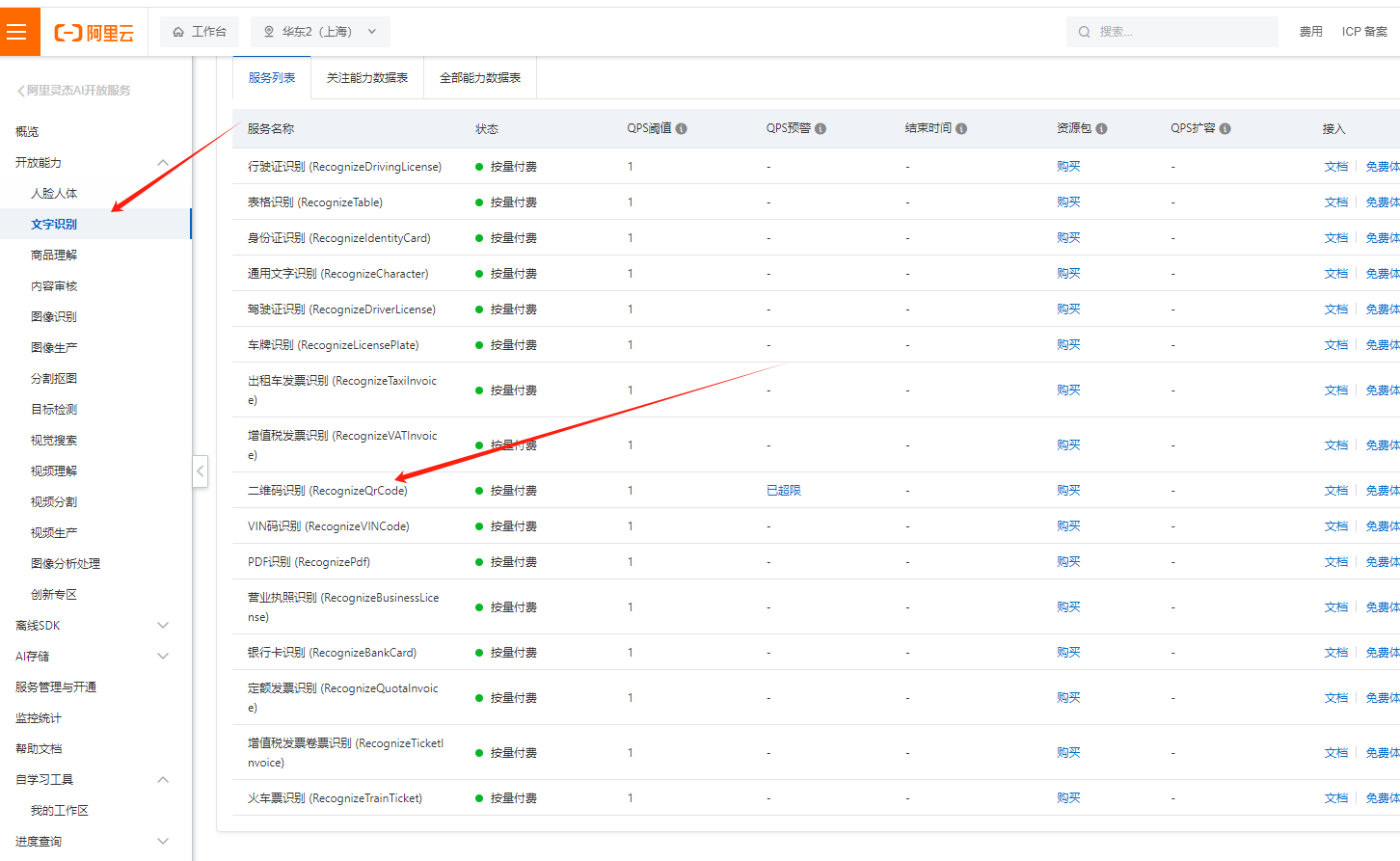Click service name 驾驶证识别 (RecognizeDriverLicense)
Viewport: 1400px width, 861px height.
click(x=342, y=309)
